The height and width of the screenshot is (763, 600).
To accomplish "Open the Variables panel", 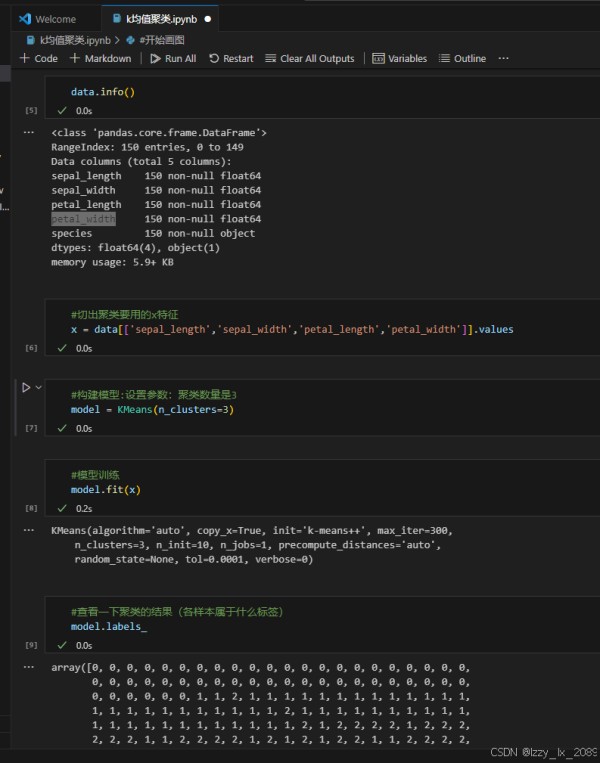I will [400, 58].
